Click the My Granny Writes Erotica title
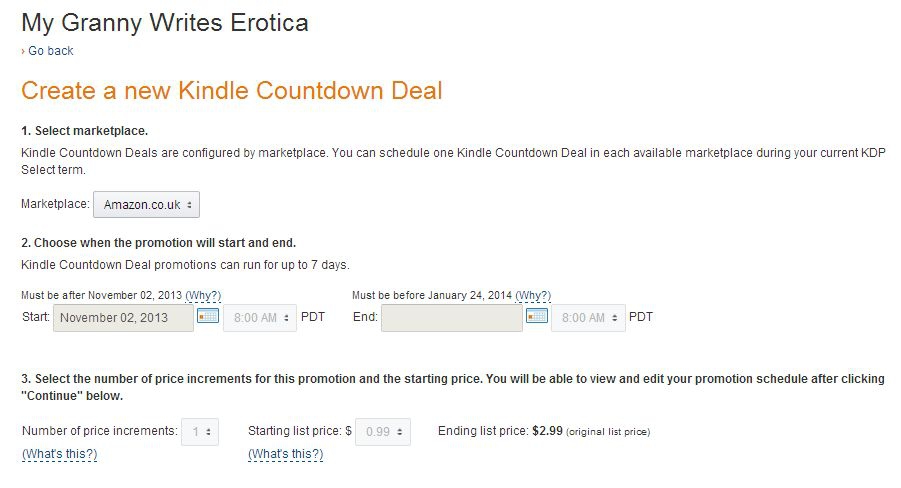 [x=165, y=23]
